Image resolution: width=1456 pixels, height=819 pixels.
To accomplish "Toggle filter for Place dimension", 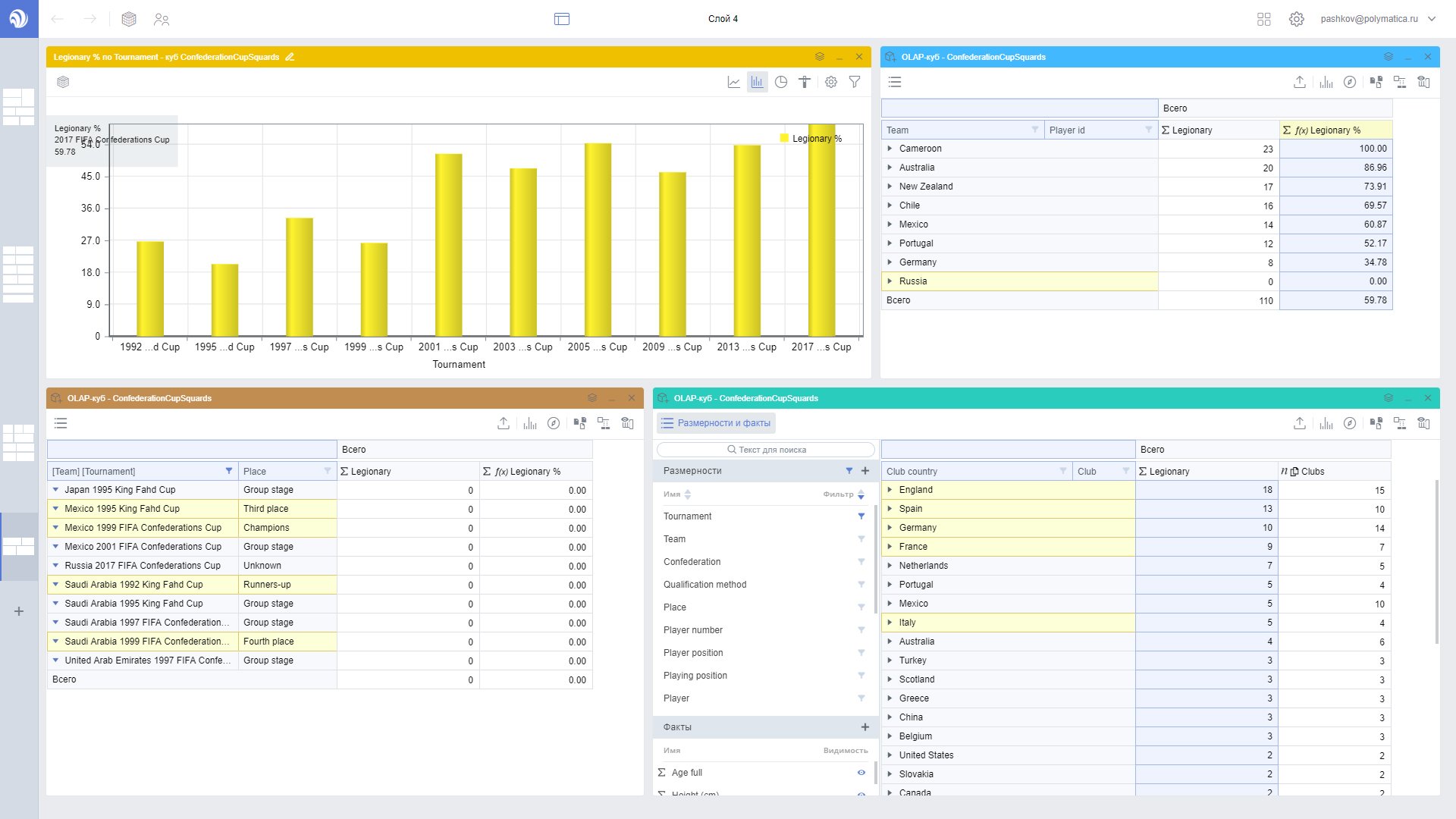I will click(861, 607).
